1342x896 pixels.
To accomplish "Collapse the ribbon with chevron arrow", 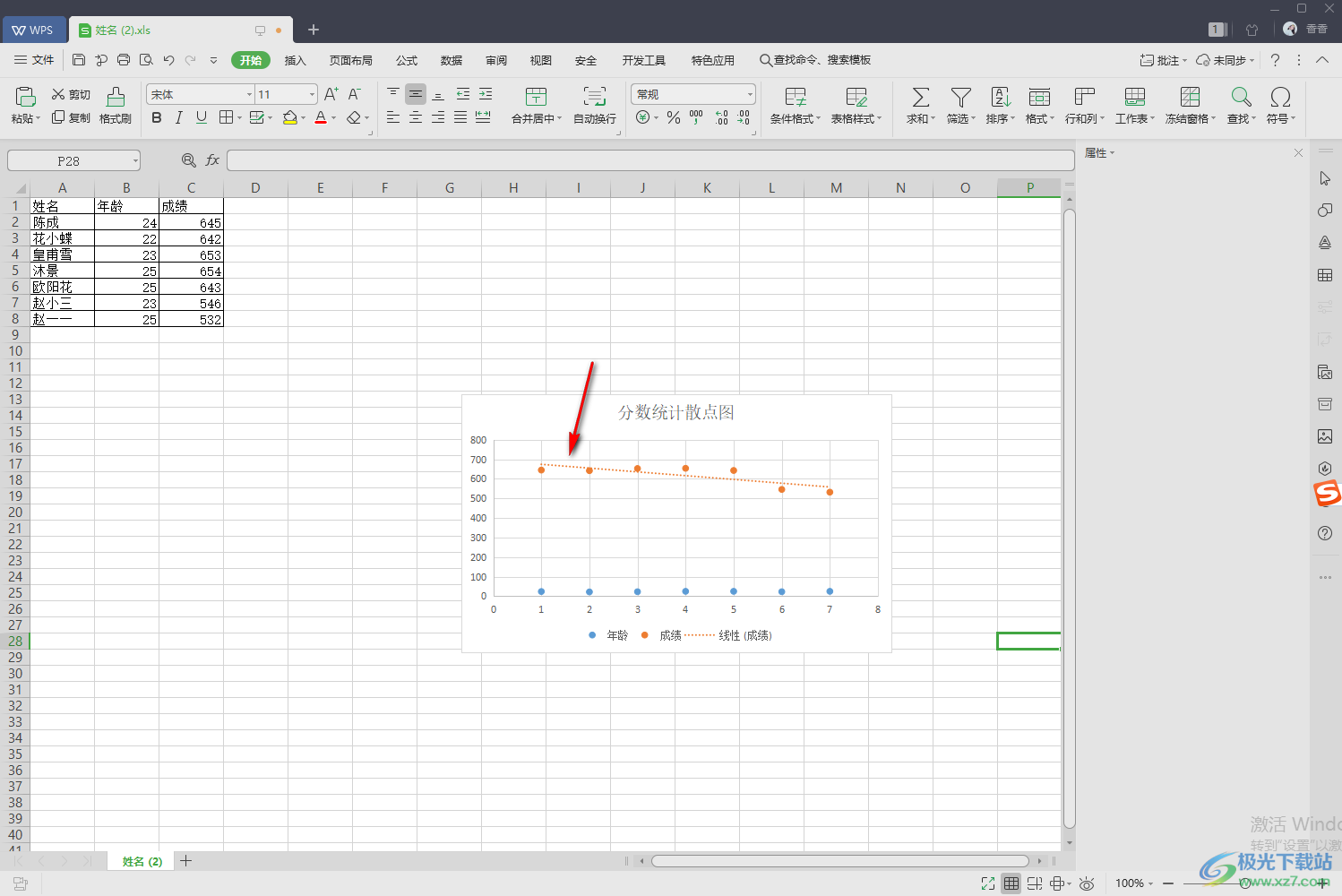I will pos(1322,60).
